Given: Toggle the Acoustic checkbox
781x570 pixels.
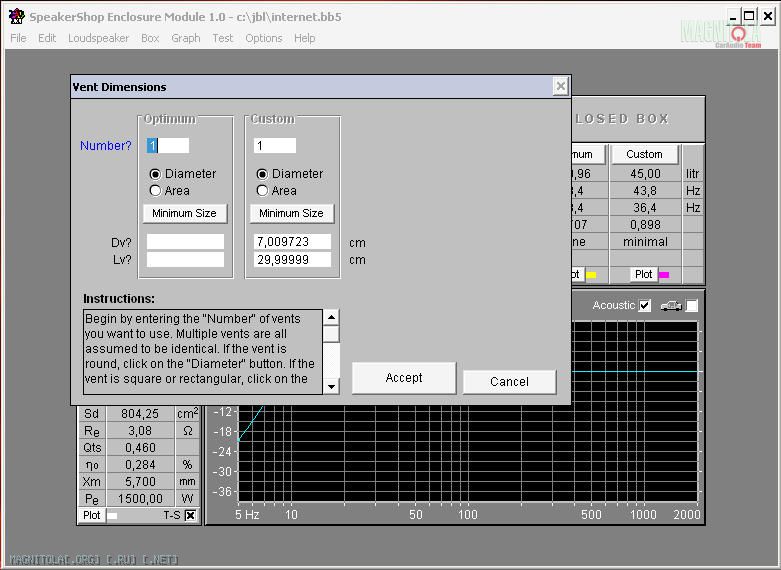Looking at the screenshot, I should (x=645, y=305).
